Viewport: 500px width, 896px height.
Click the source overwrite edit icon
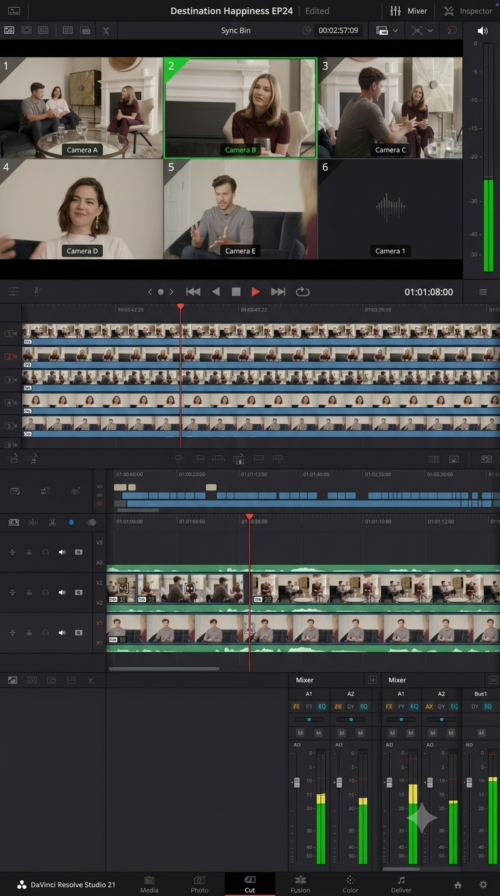point(238,459)
